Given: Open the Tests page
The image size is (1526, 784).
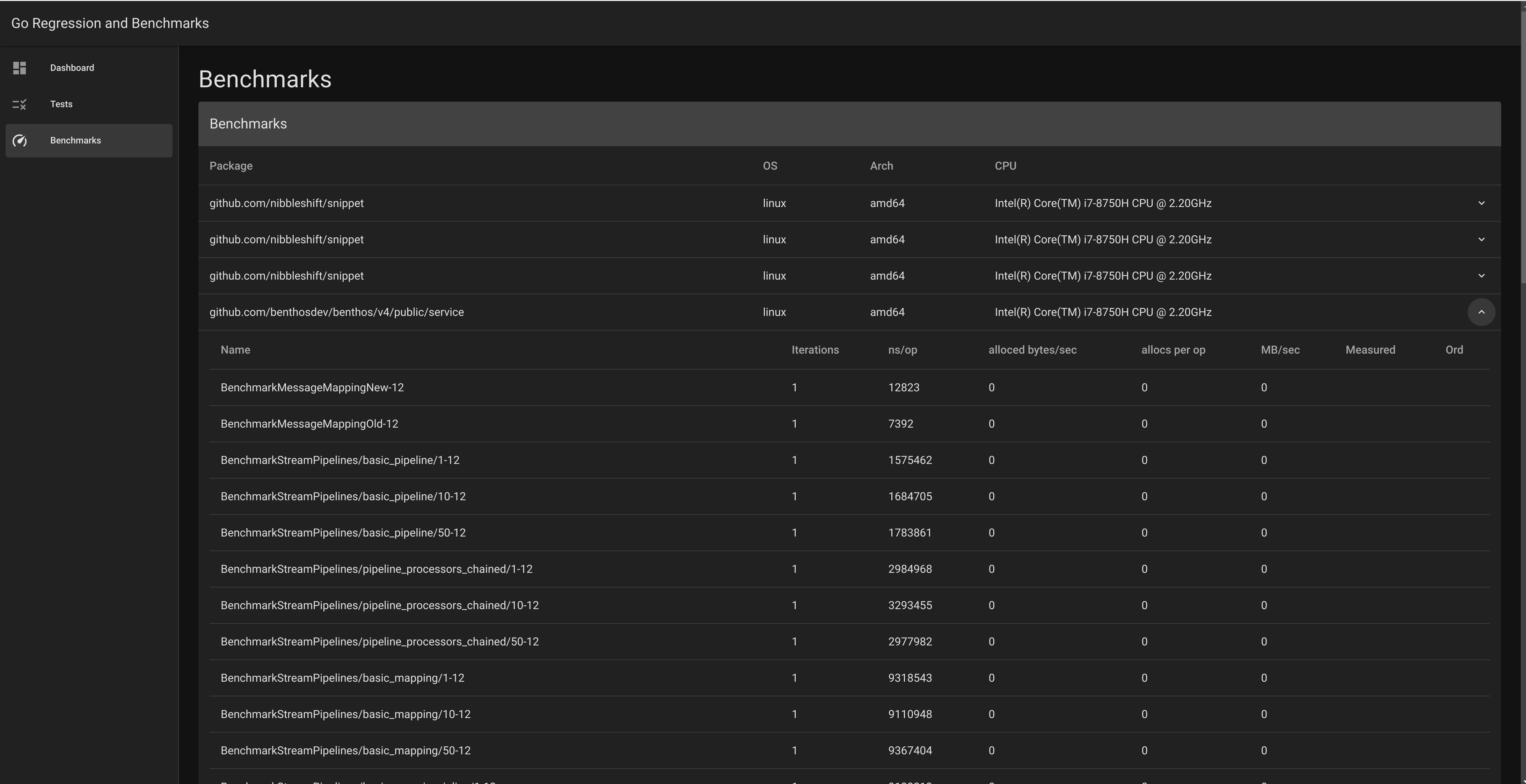Looking at the screenshot, I should point(89,104).
